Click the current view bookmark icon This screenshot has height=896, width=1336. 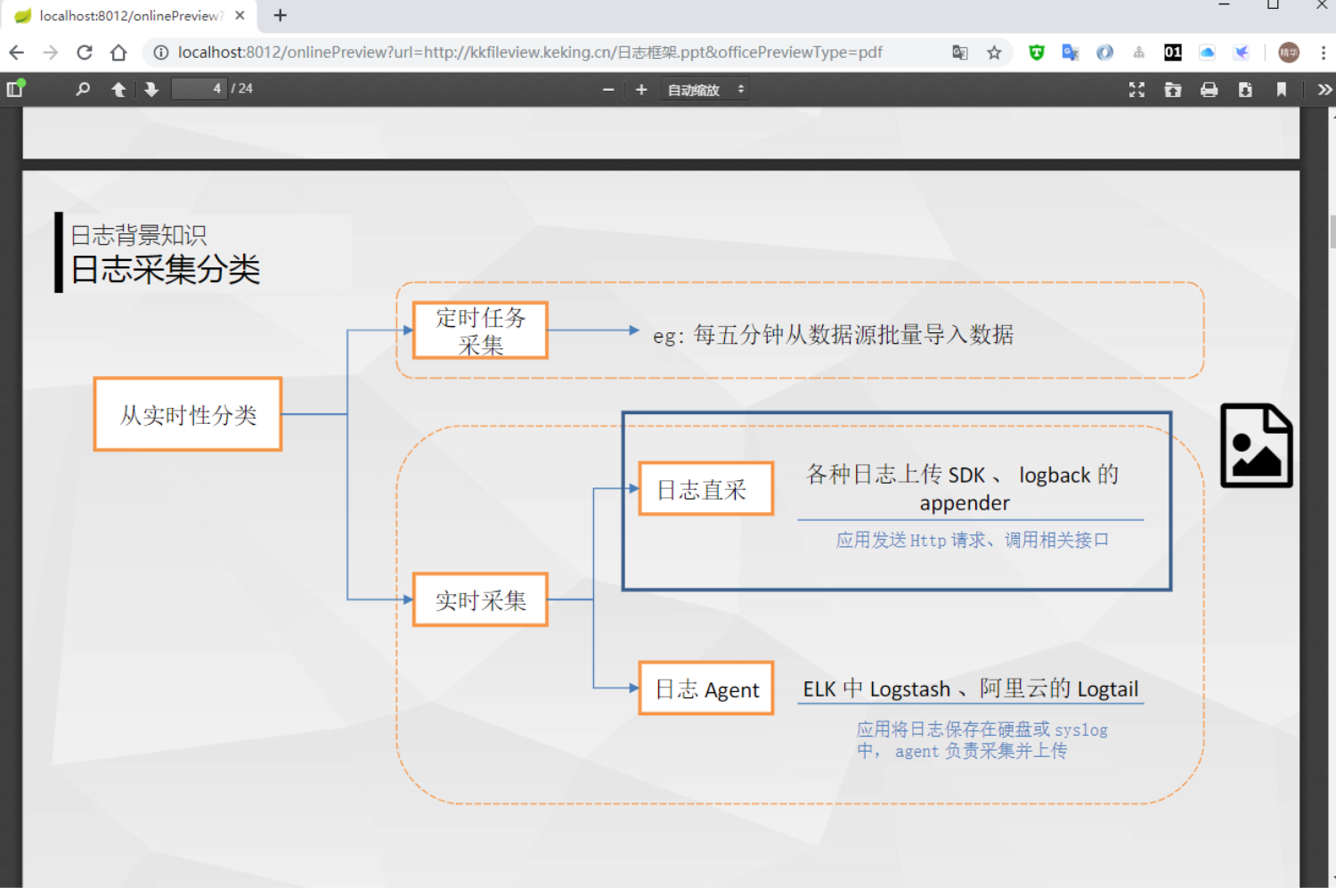click(1281, 89)
